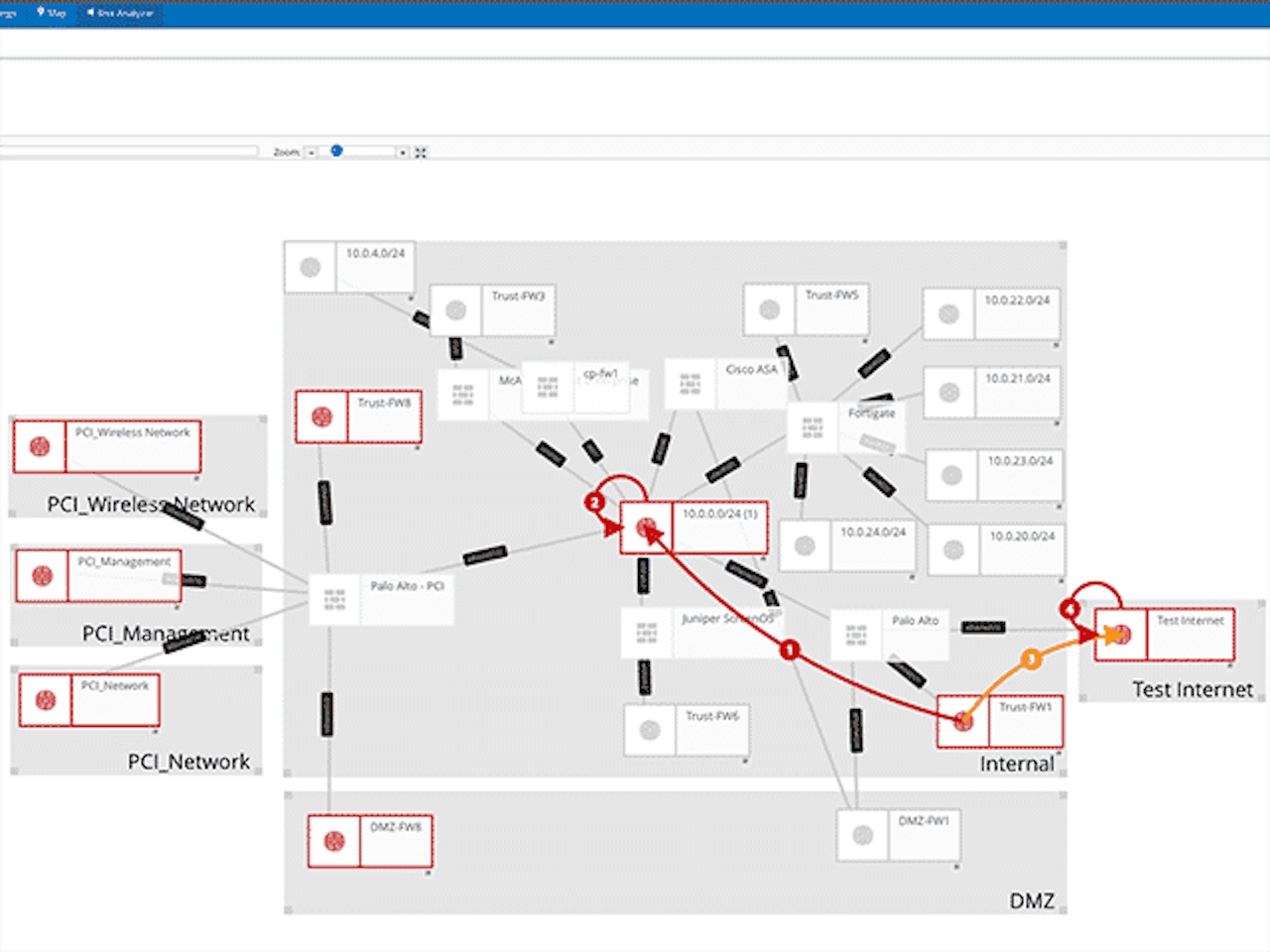
Task: Click the Cisco ASA firewall node icon
Action: 689,382
